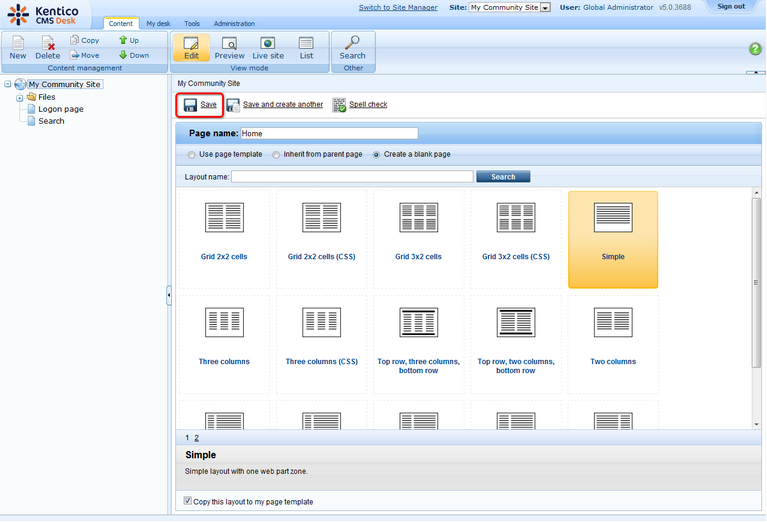The image size is (767, 522).
Task: Select Top row, two columns, bottom row layout
Action: pos(516,344)
